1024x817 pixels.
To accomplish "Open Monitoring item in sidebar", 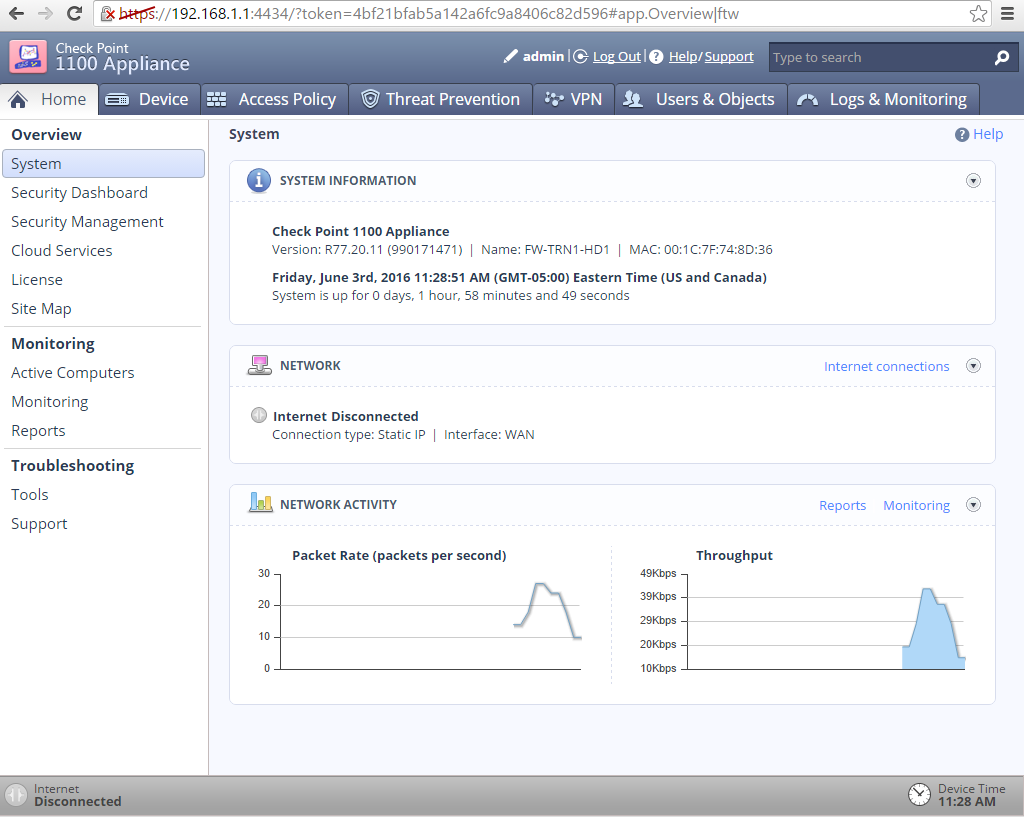I will point(50,402).
